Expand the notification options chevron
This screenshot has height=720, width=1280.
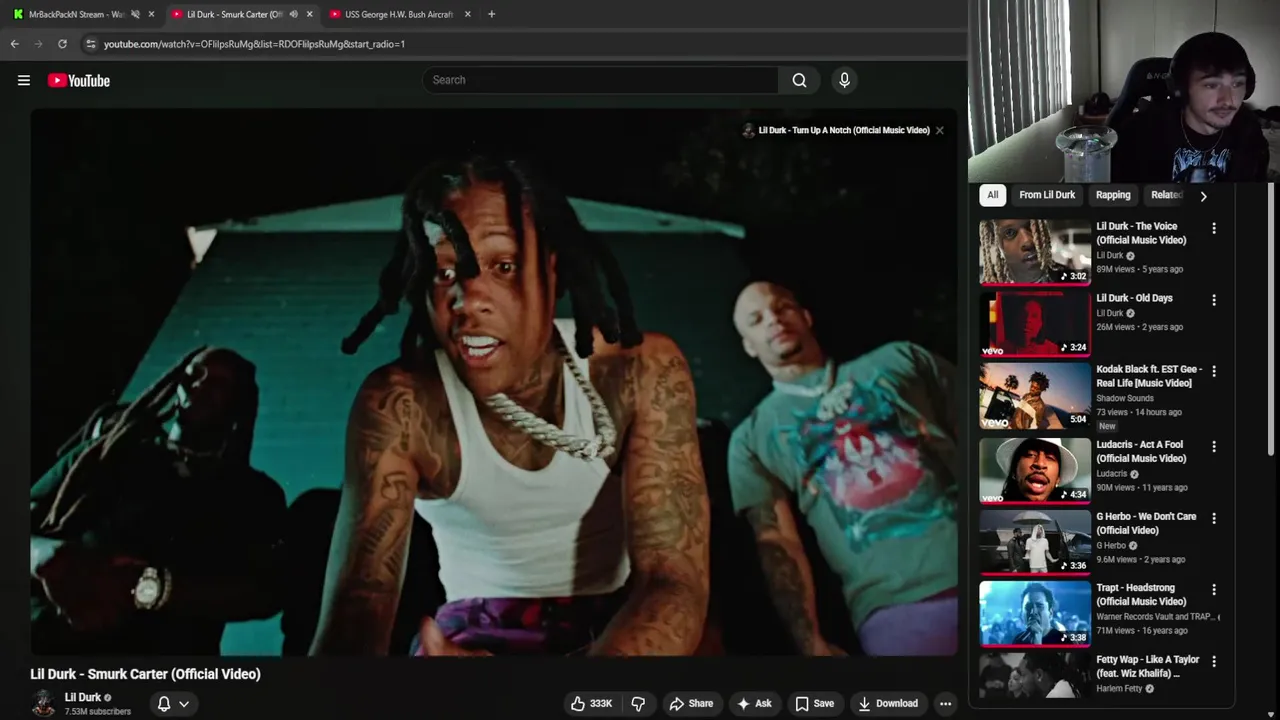pos(184,704)
